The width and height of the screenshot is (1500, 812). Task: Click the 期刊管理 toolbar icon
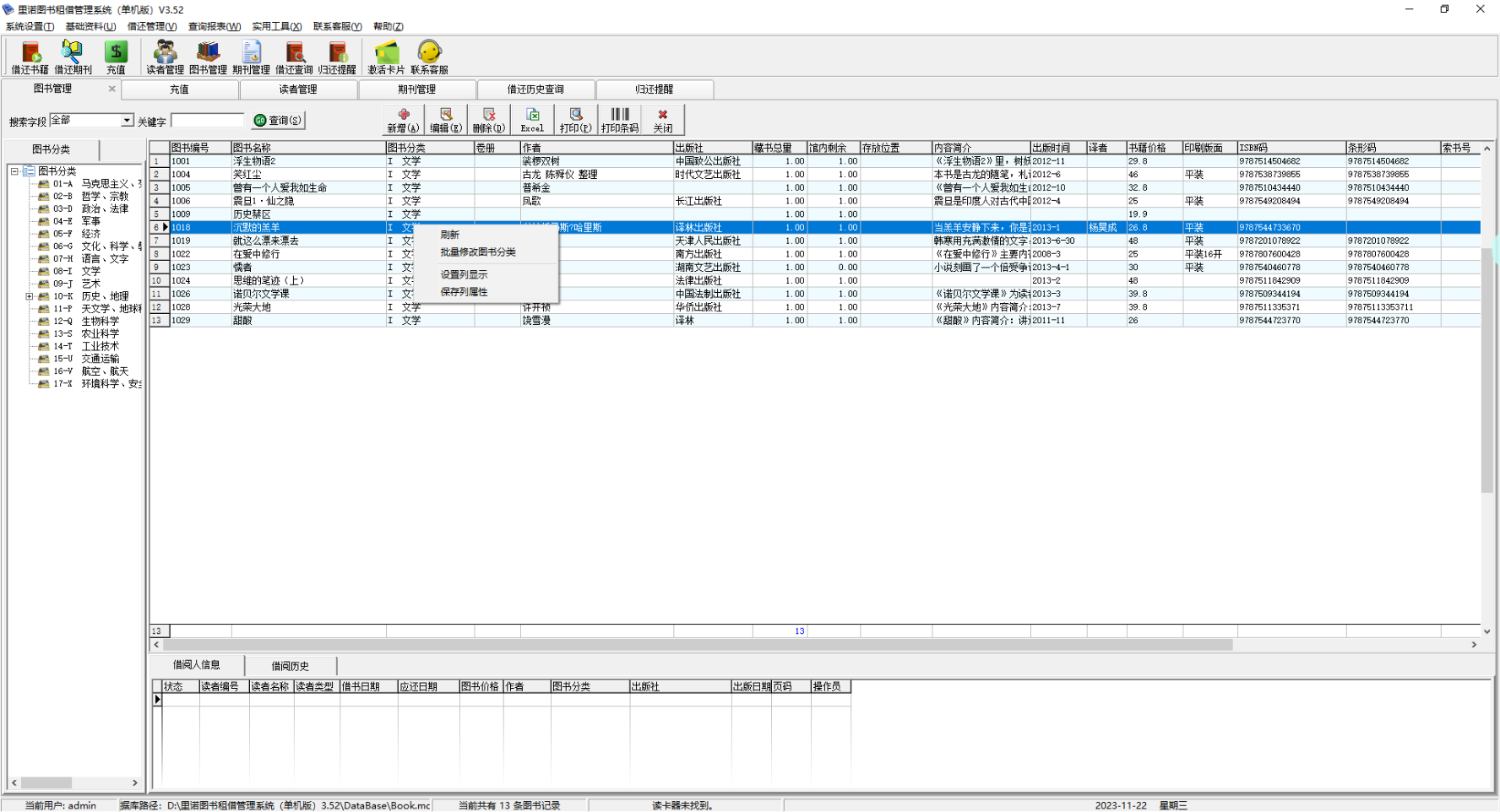click(x=251, y=57)
